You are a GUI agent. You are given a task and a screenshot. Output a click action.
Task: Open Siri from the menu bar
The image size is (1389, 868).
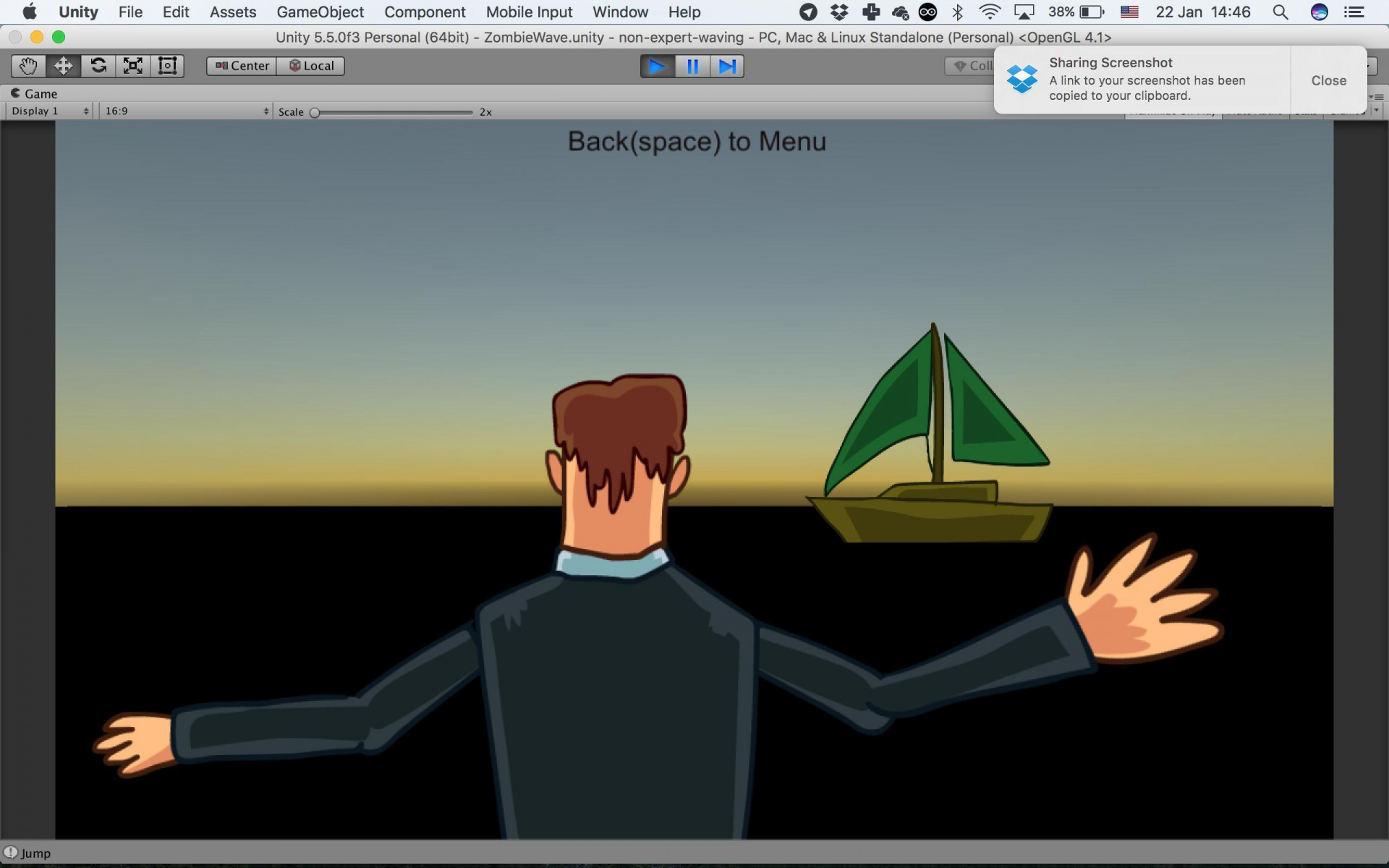tap(1319, 12)
